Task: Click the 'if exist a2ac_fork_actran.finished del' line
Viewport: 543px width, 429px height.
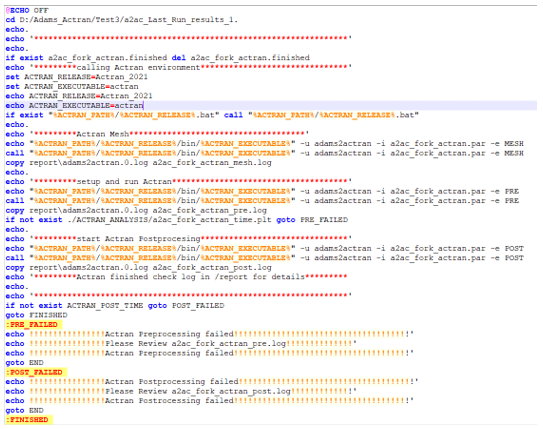Action: point(158,58)
